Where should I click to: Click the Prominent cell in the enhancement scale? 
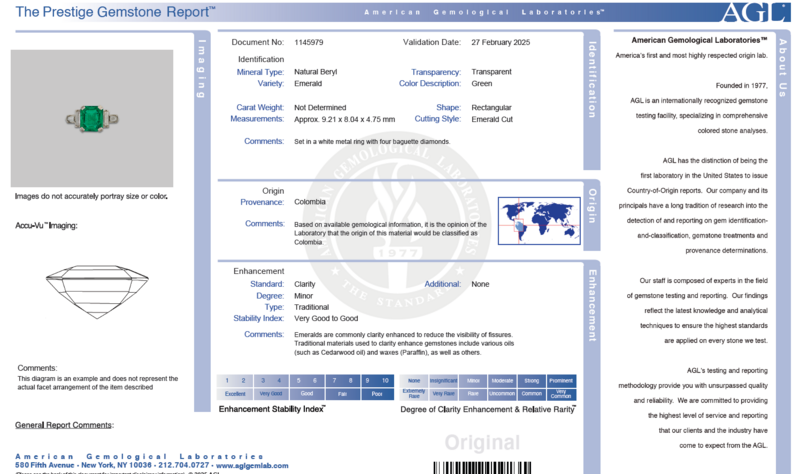pos(561,381)
